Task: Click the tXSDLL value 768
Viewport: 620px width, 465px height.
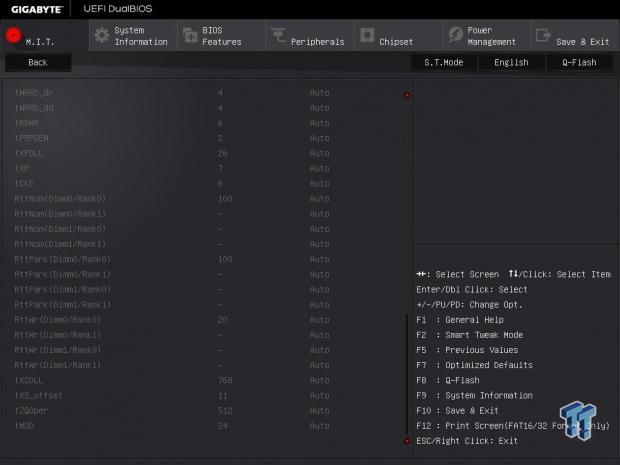Action: pos(225,380)
